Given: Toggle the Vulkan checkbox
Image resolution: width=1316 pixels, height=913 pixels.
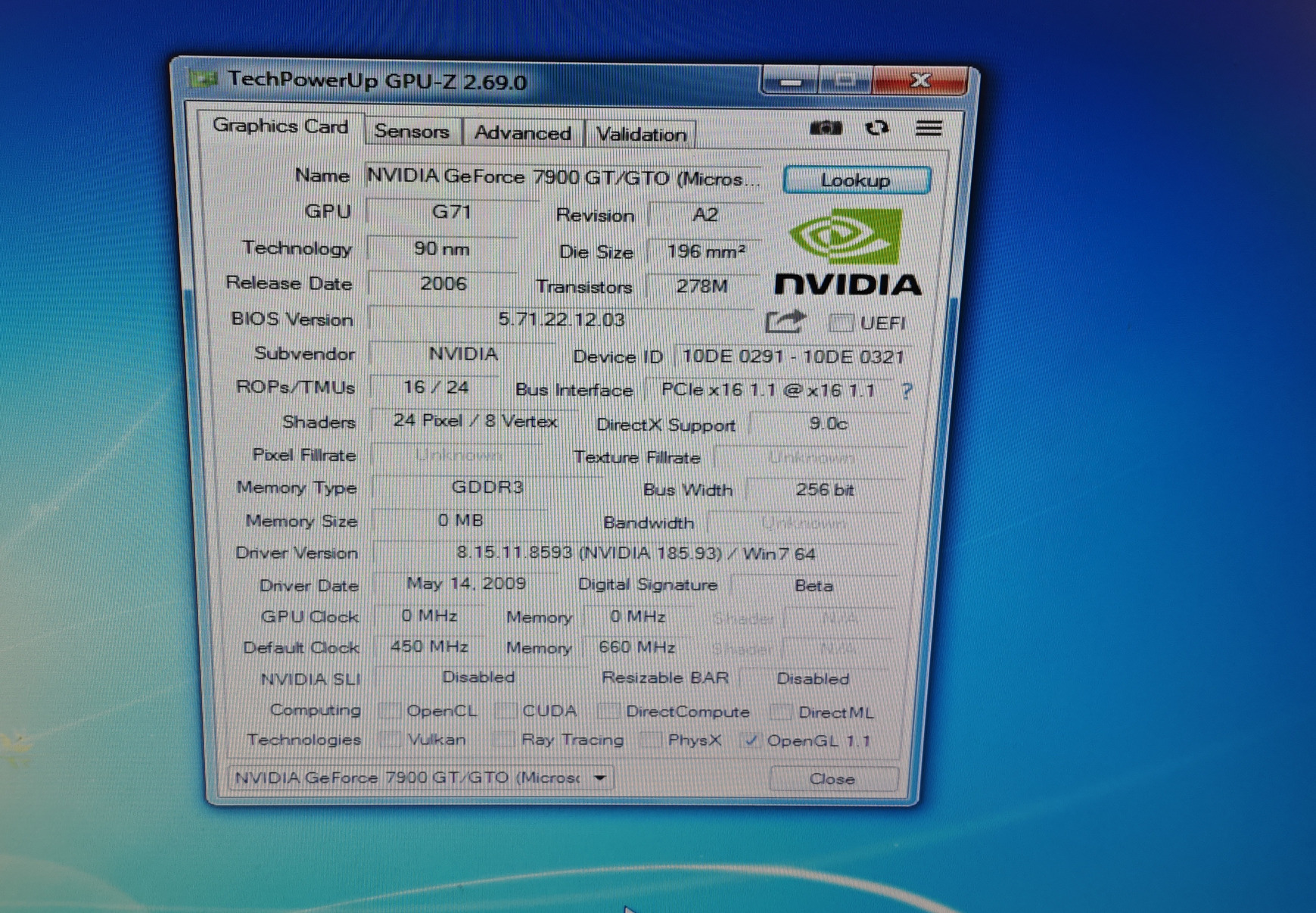Looking at the screenshot, I should (390, 740).
